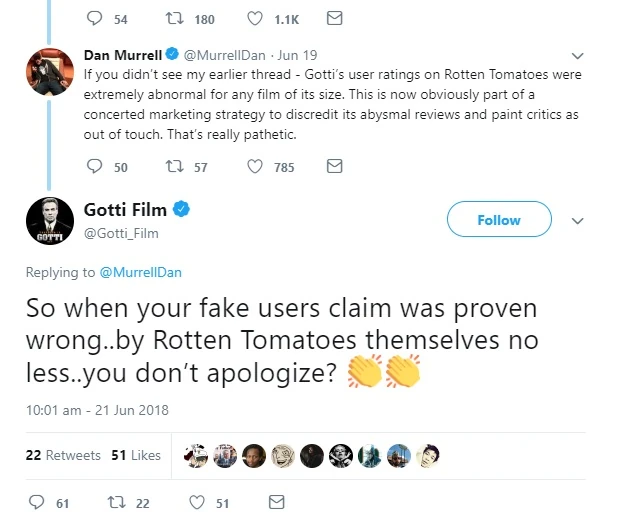This screenshot has width=619, height=527.
Task: Like the Gotti Film tweet
Action: point(197,503)
